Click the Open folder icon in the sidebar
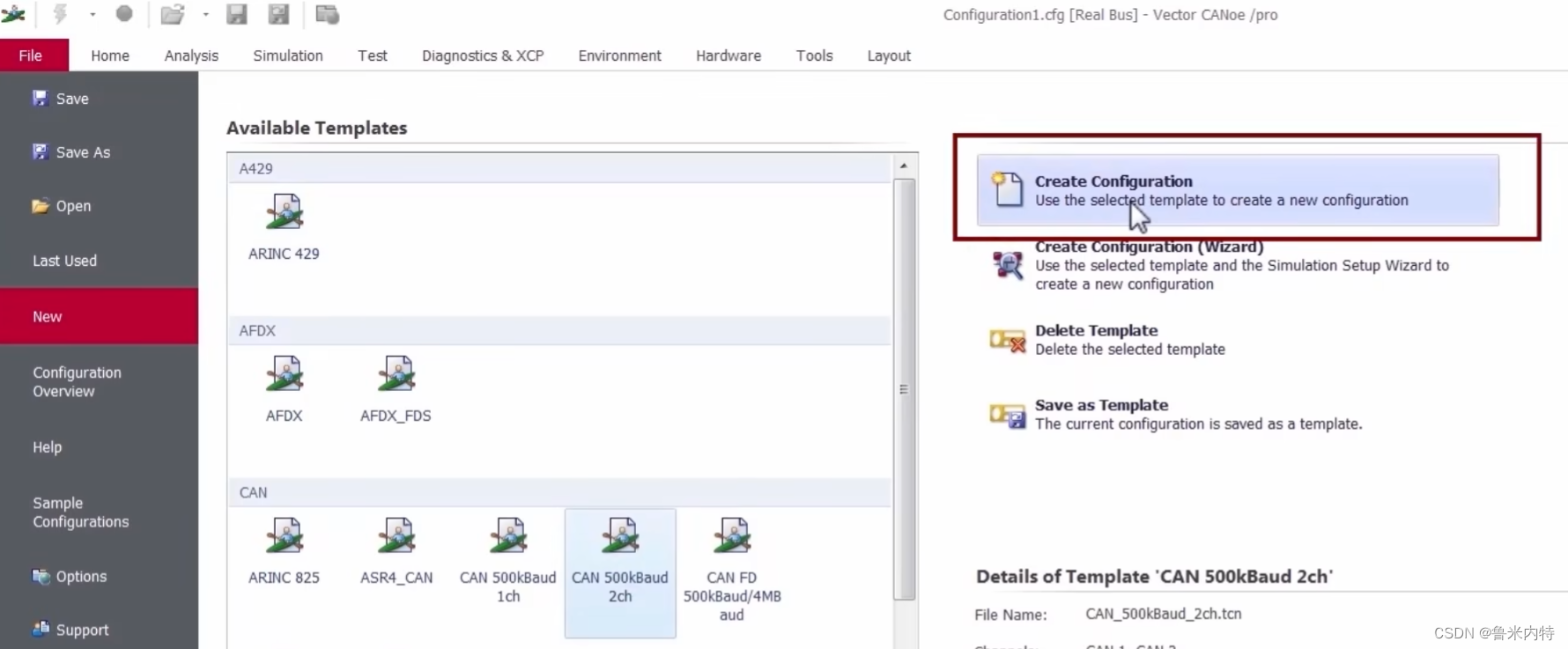1568x649 pixels. tap(41, 205)
